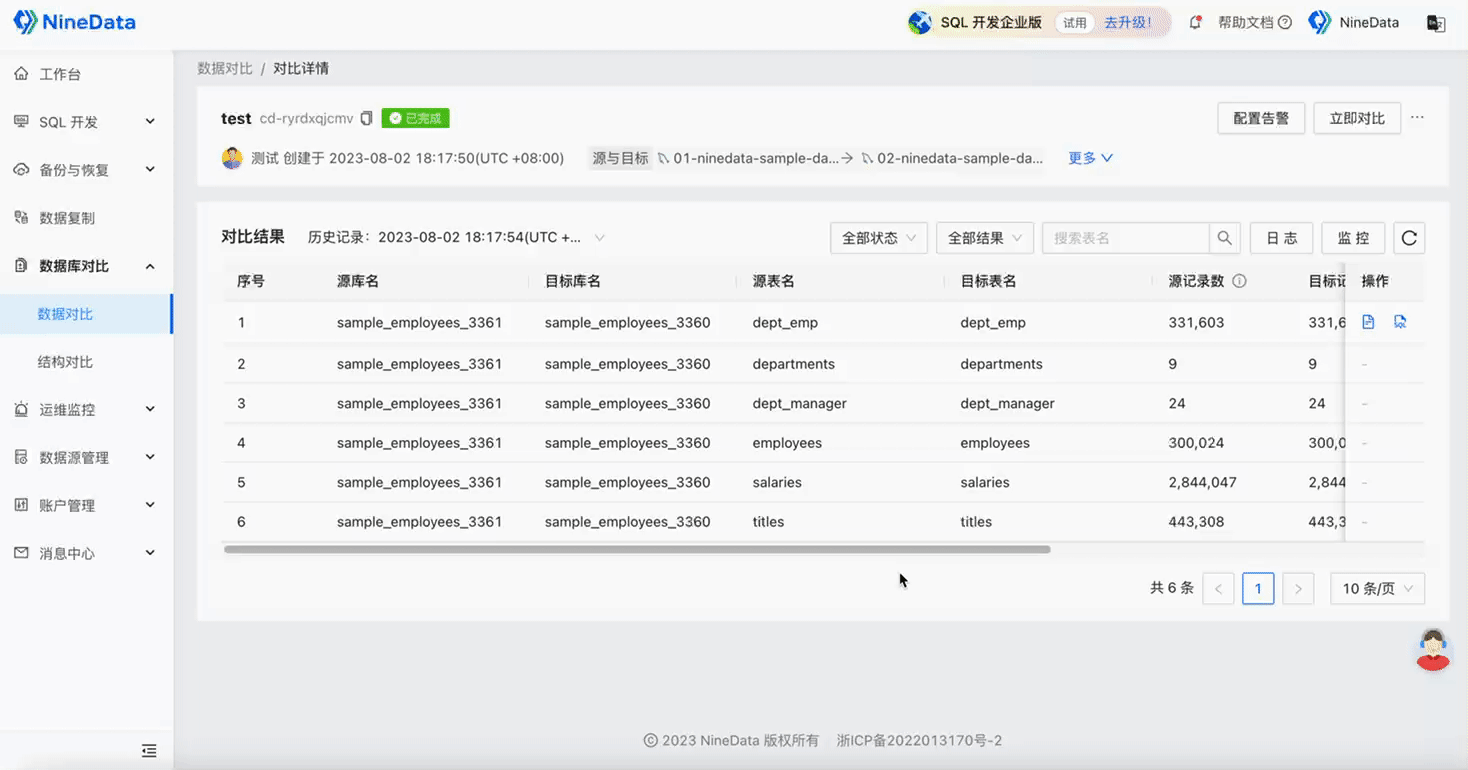The image size is (1468, 770).
Task: Click source table cell dept_manager
Action: 800,403
